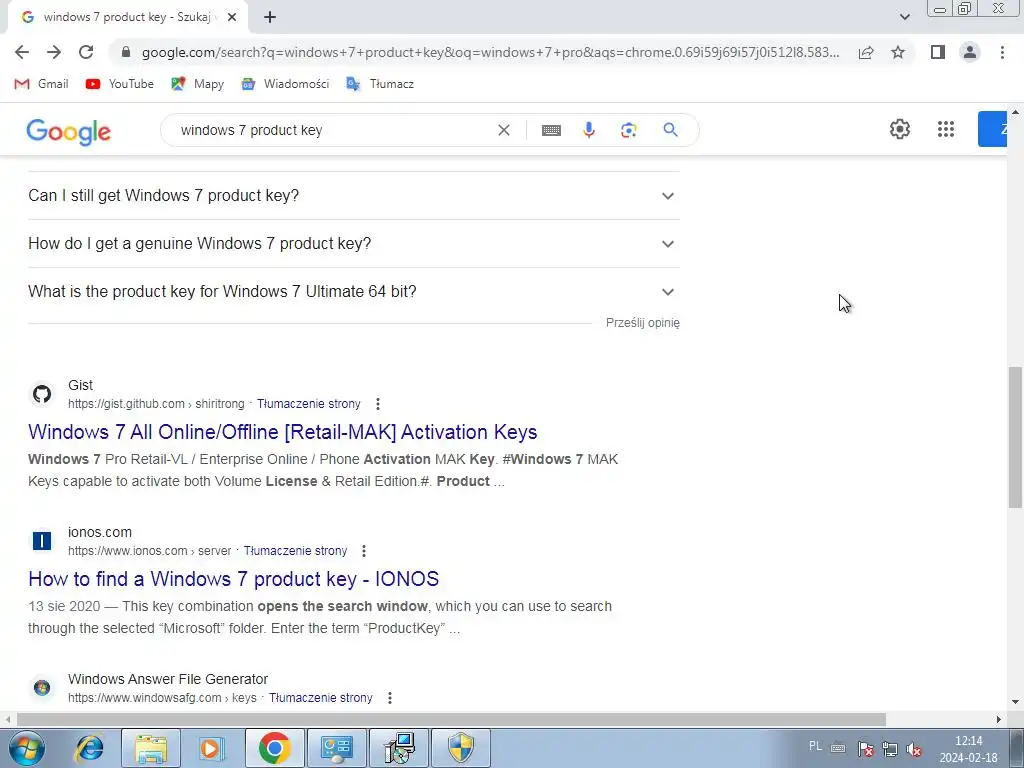The image size is (1024, 768).
Task: Open the taskbar clock showing 12:14
Action: coord(968,749)
